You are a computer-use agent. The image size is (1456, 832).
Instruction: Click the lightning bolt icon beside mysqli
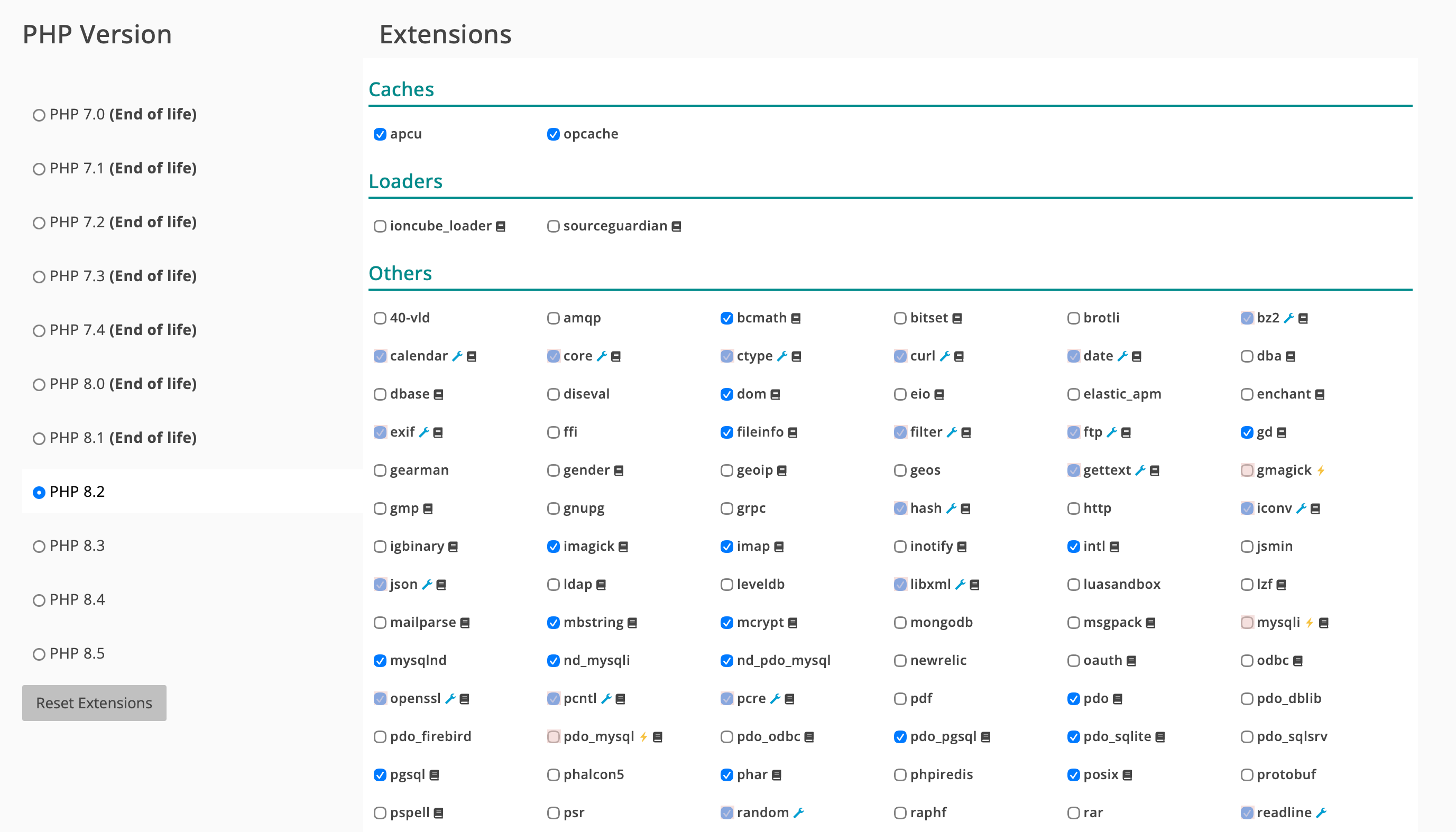[x=1309, y=623]
